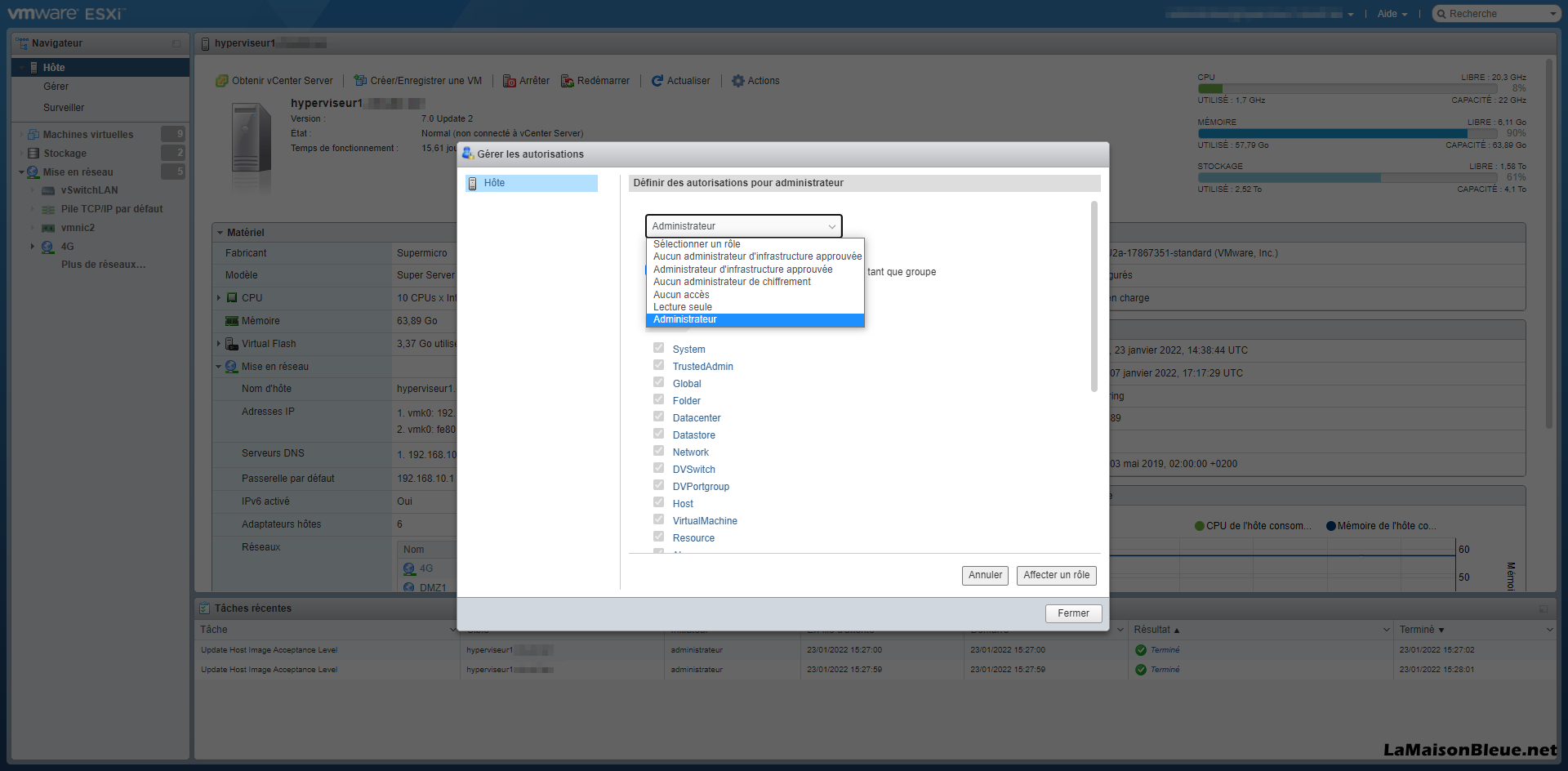
Task: Click the 4G network icon in navigator
Action: pos(48,247)
